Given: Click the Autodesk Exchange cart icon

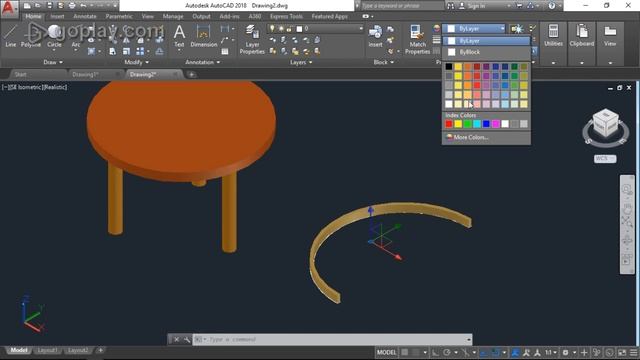Looking at the screenshot, I should [x=520, y=6].
